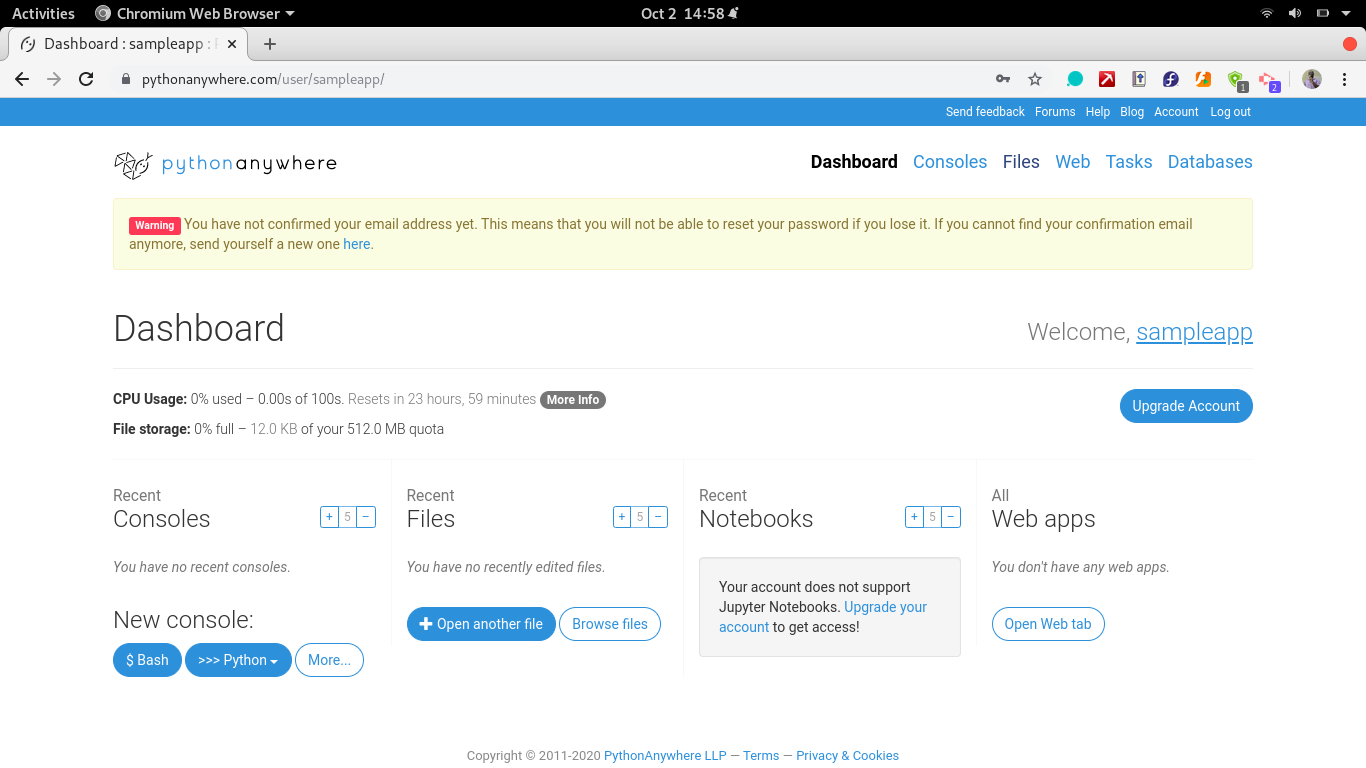Image resolution: width=1366 pixels, height=768 pixels.
Task: Open the Help link
Action: pos(1098,112)
